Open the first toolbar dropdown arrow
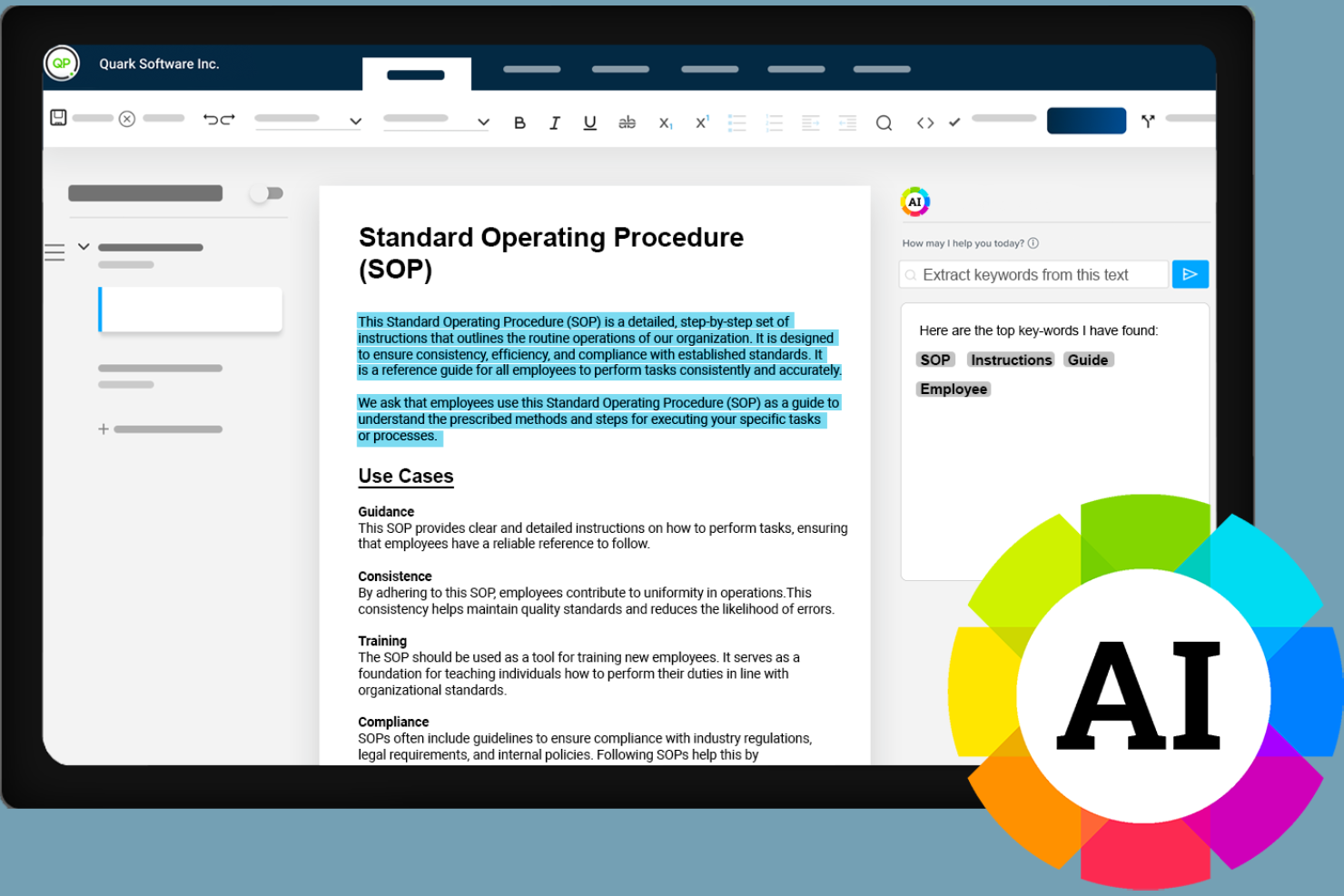This screenshot has width=1344, height=896. coord(355,121)
